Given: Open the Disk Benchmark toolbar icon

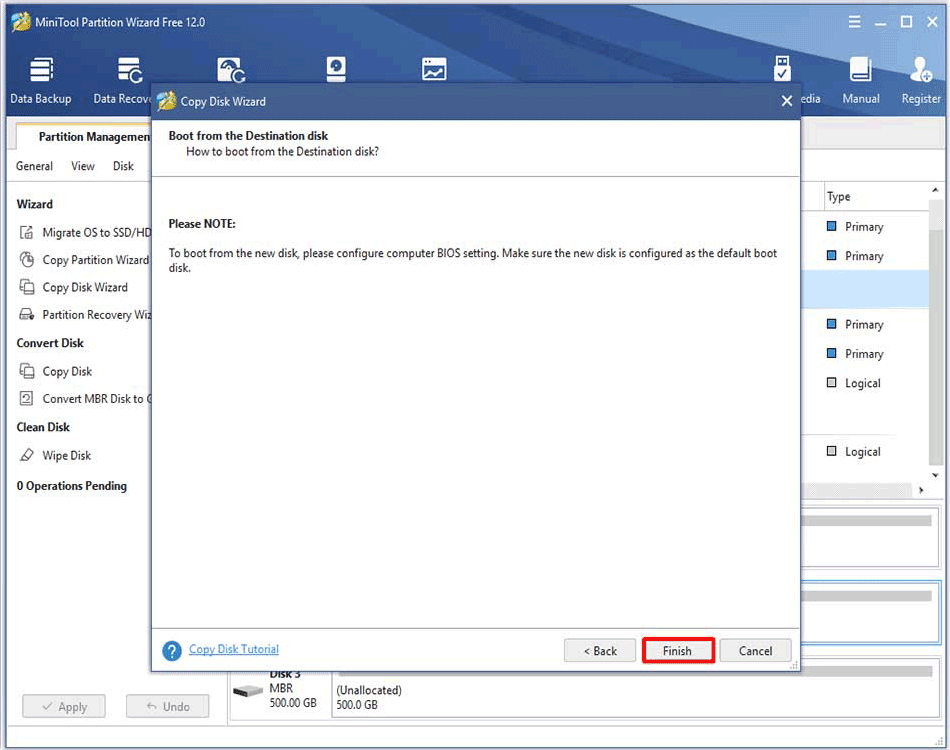Looking at the screenshot, I should (336, 70).
